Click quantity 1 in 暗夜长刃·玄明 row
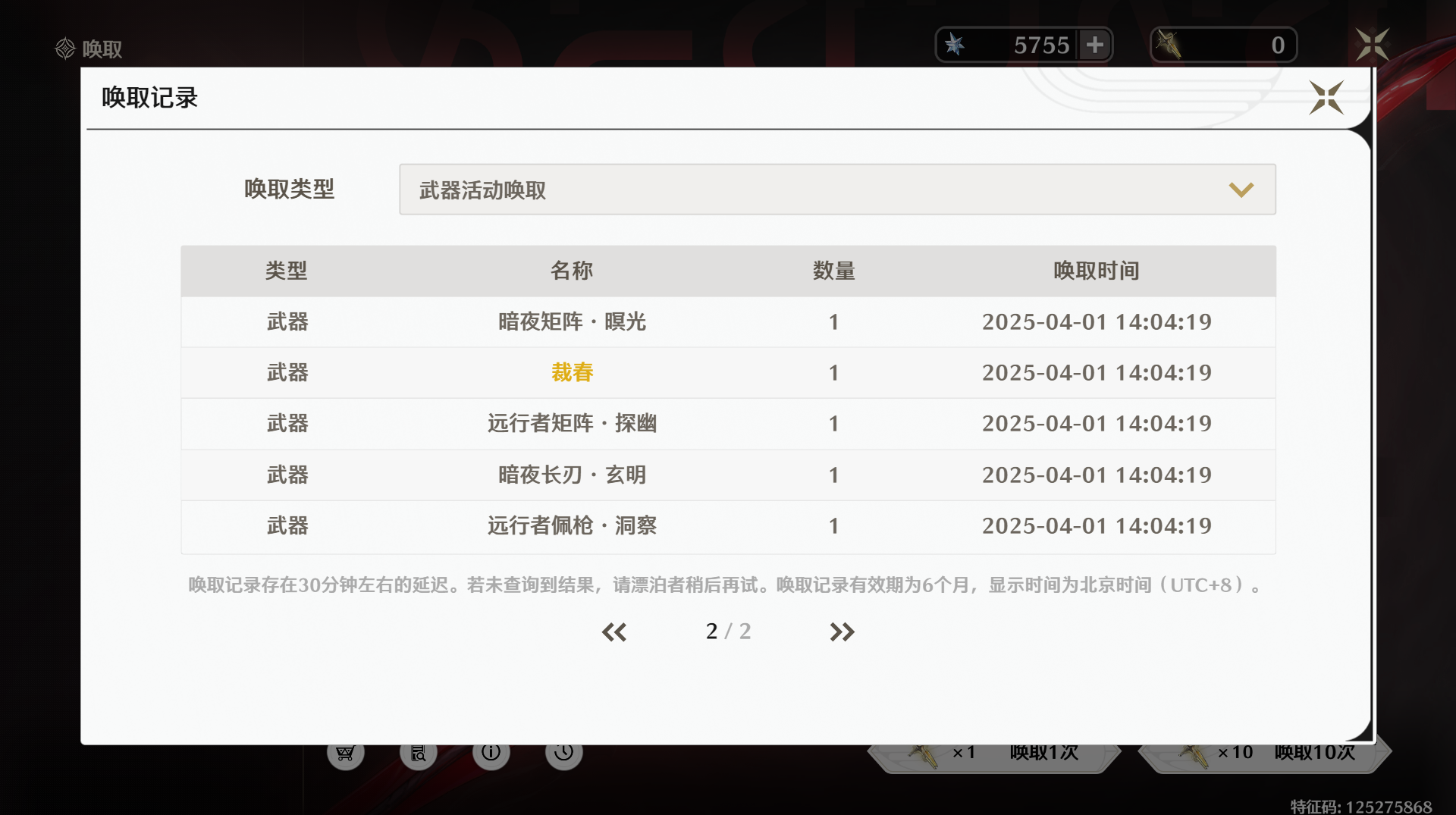 tap(834, 475)
